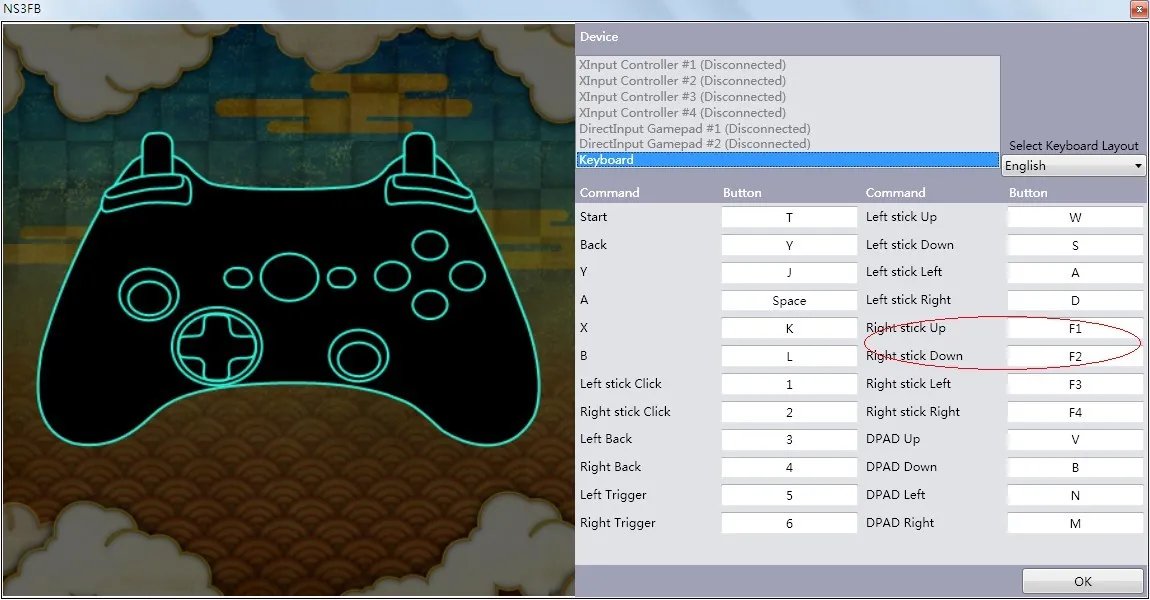Viewport: 1150px width, 600px height.
Task: Click DPAD Down field showing B
Action: [1075, 467]
